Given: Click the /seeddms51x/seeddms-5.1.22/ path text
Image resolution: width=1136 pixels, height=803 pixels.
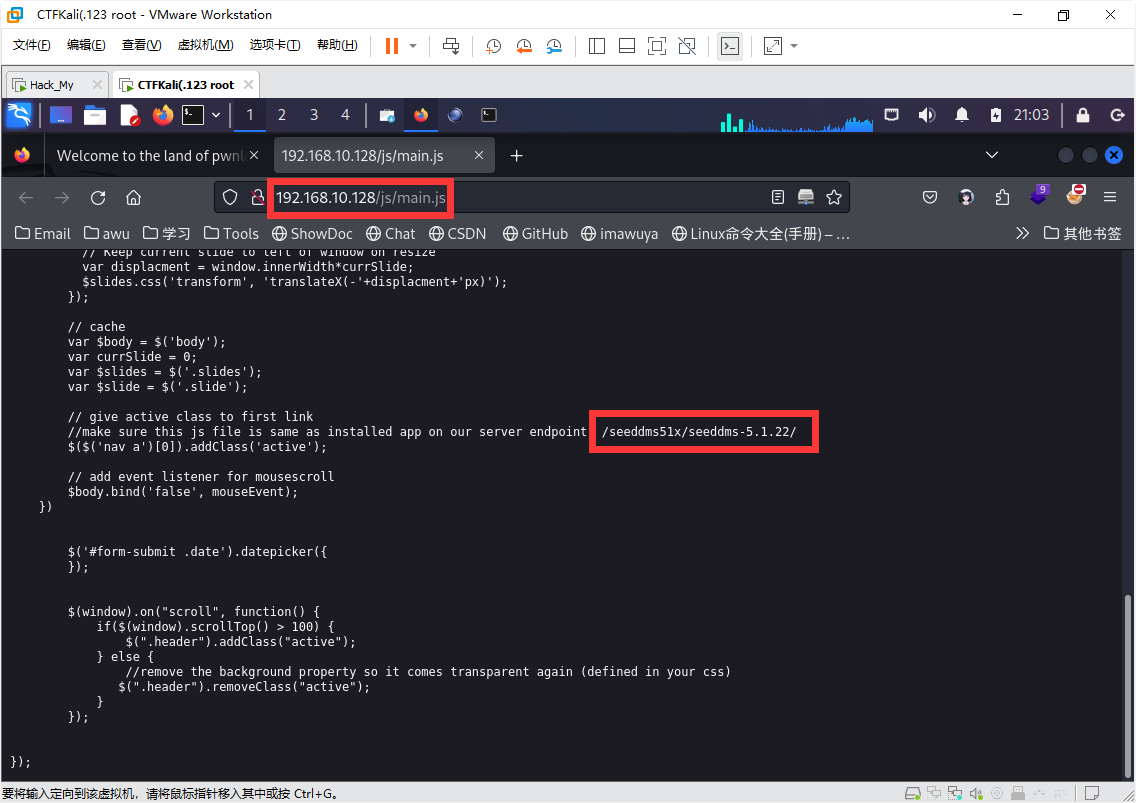Looking at the screenshot, I should pyautogui.click(x=699, y=432).
